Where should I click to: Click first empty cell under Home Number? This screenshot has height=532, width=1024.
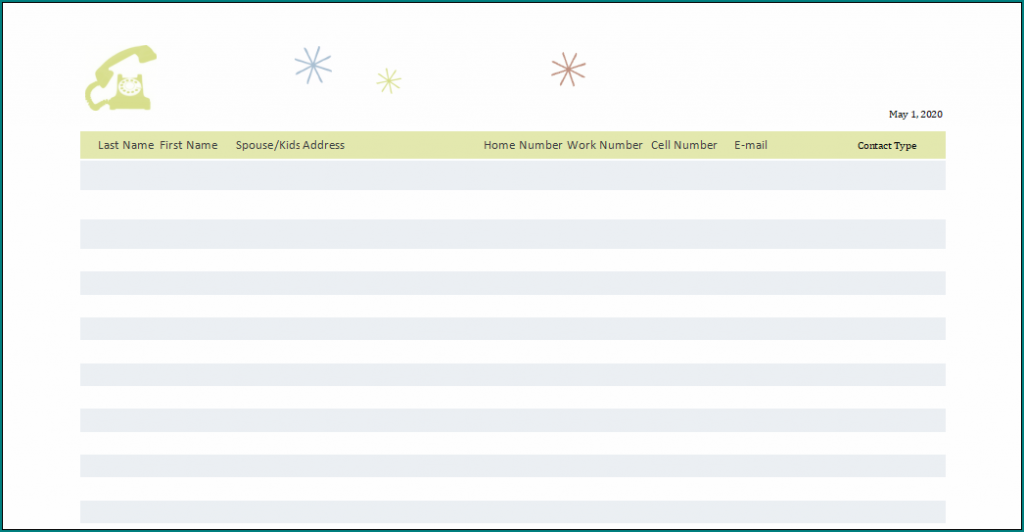pos(523,176)
